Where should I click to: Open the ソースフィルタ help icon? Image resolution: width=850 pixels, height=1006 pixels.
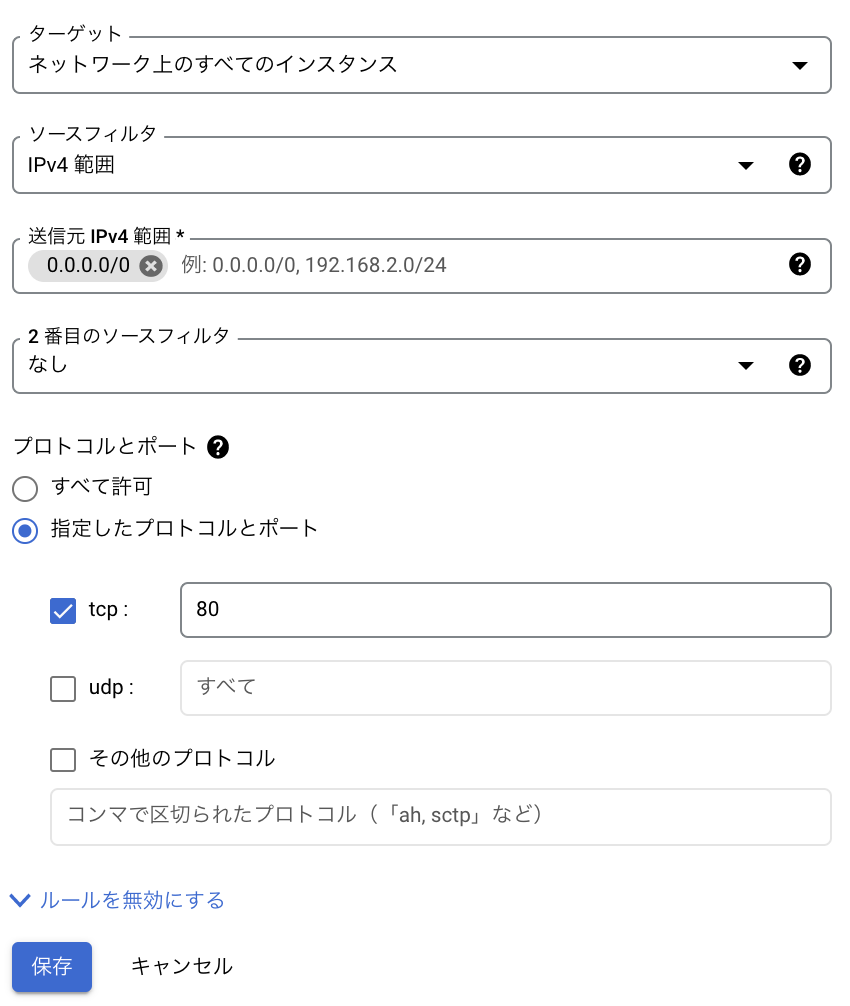[800, 165]
